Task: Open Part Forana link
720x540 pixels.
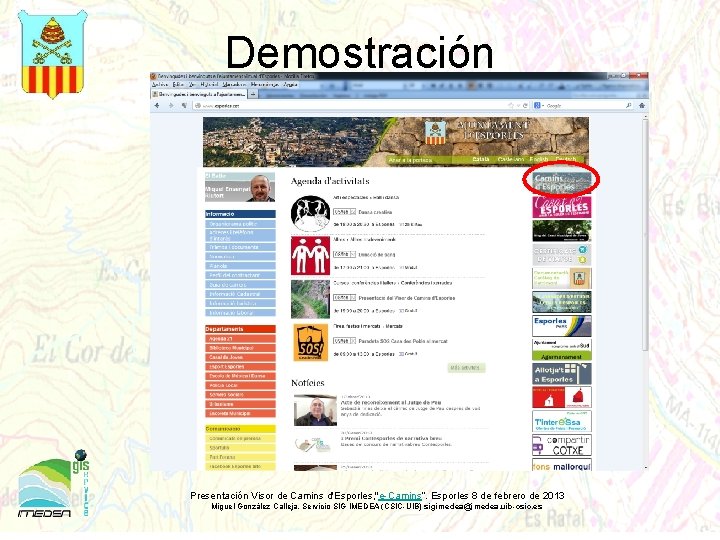Action: tap(240, 457)
